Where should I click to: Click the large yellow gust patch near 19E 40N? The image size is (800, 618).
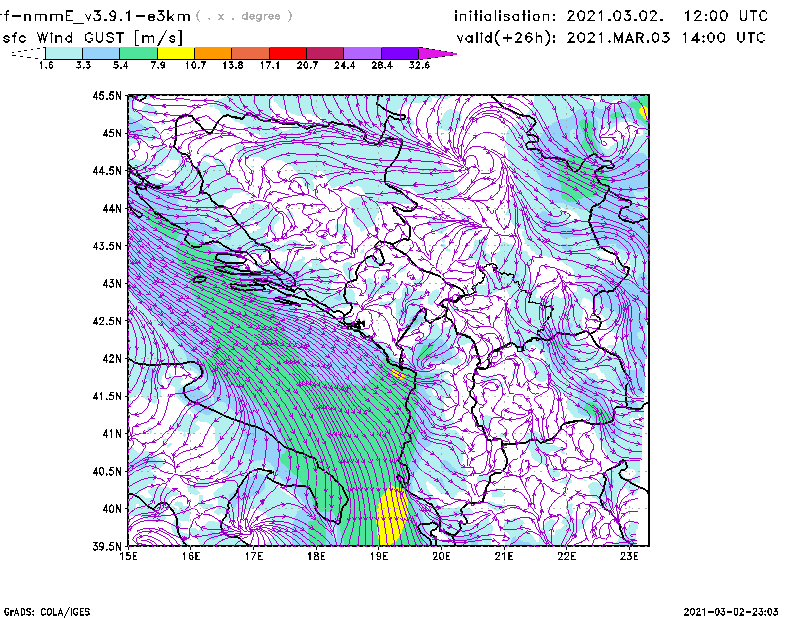tap(392, 515)
